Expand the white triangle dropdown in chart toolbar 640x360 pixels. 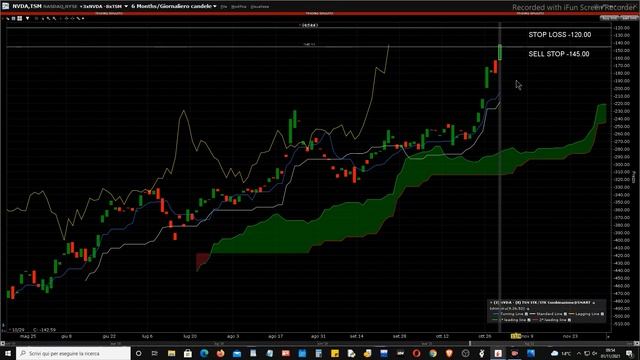(27, 18)
